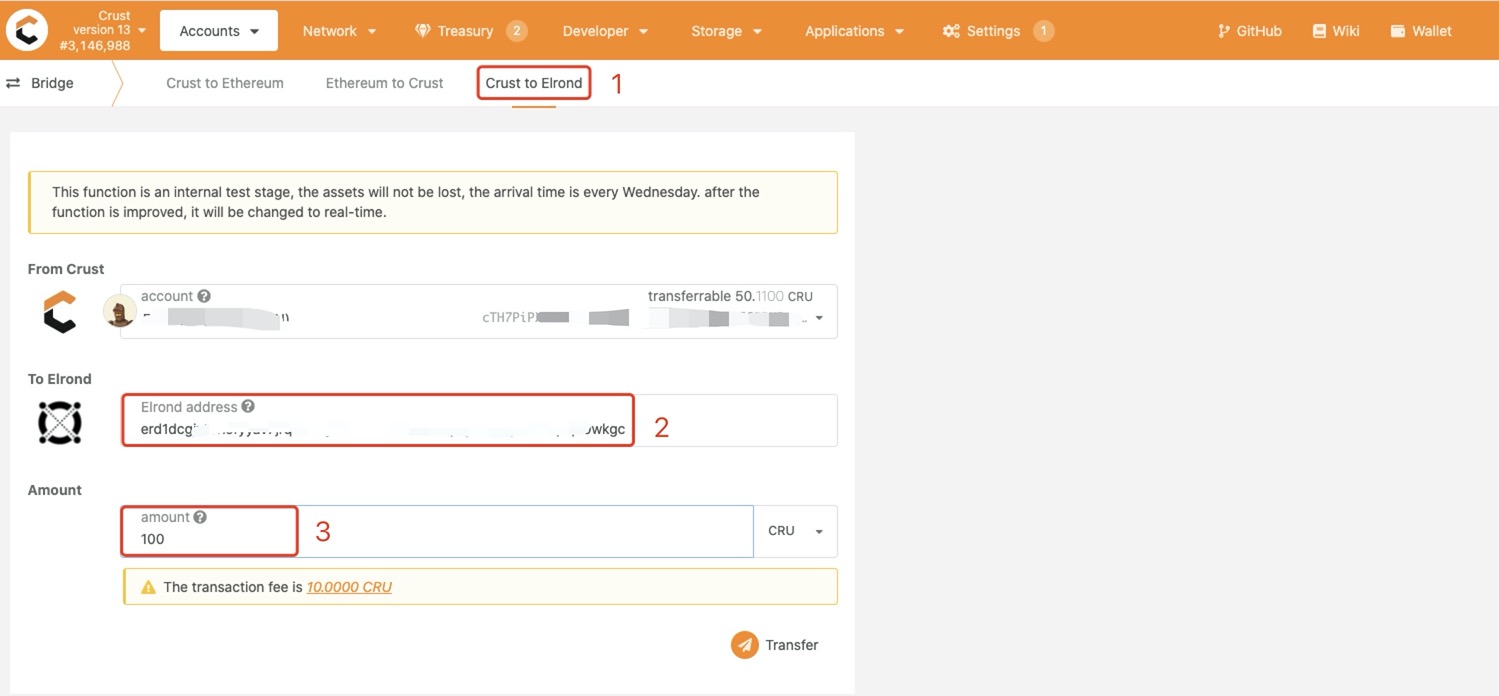Click the account avatar identicon
The width and height of the screenshot is (1499, 696).
tap(120, 311)
